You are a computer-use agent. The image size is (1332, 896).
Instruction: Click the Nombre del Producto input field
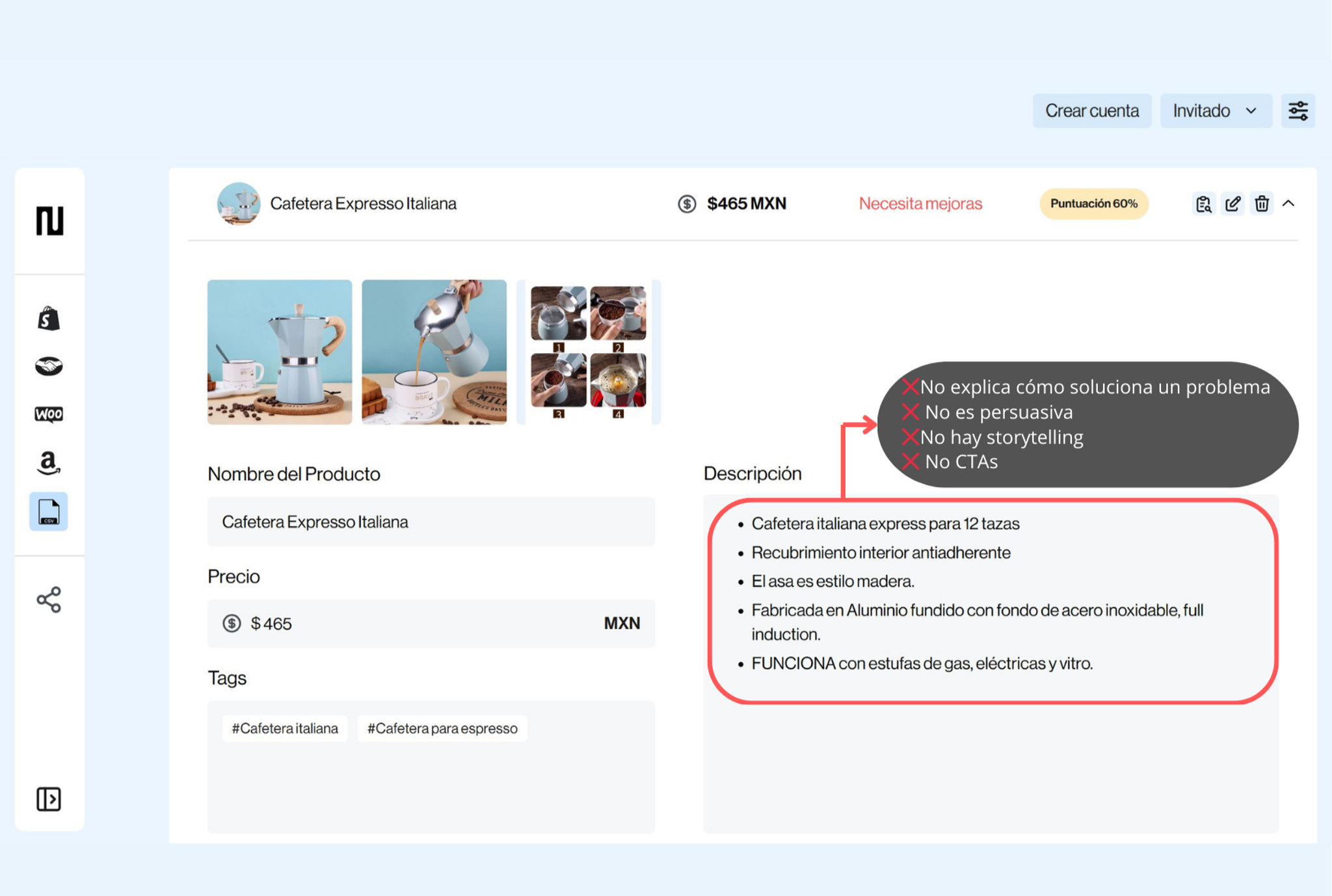pos(431,521)
